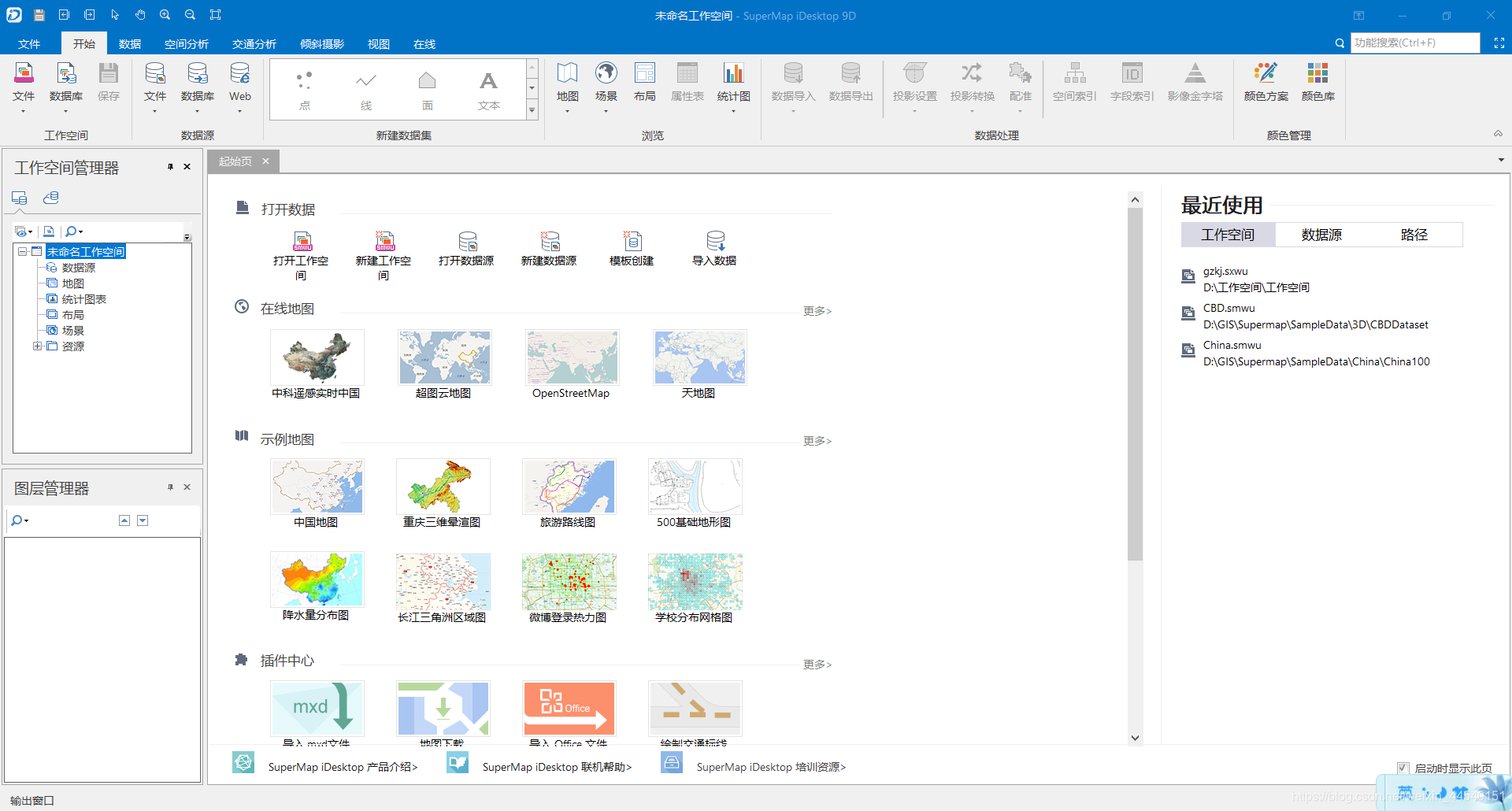Open SuperMap iDesktop 联机帮助 link

pos(557,767)
